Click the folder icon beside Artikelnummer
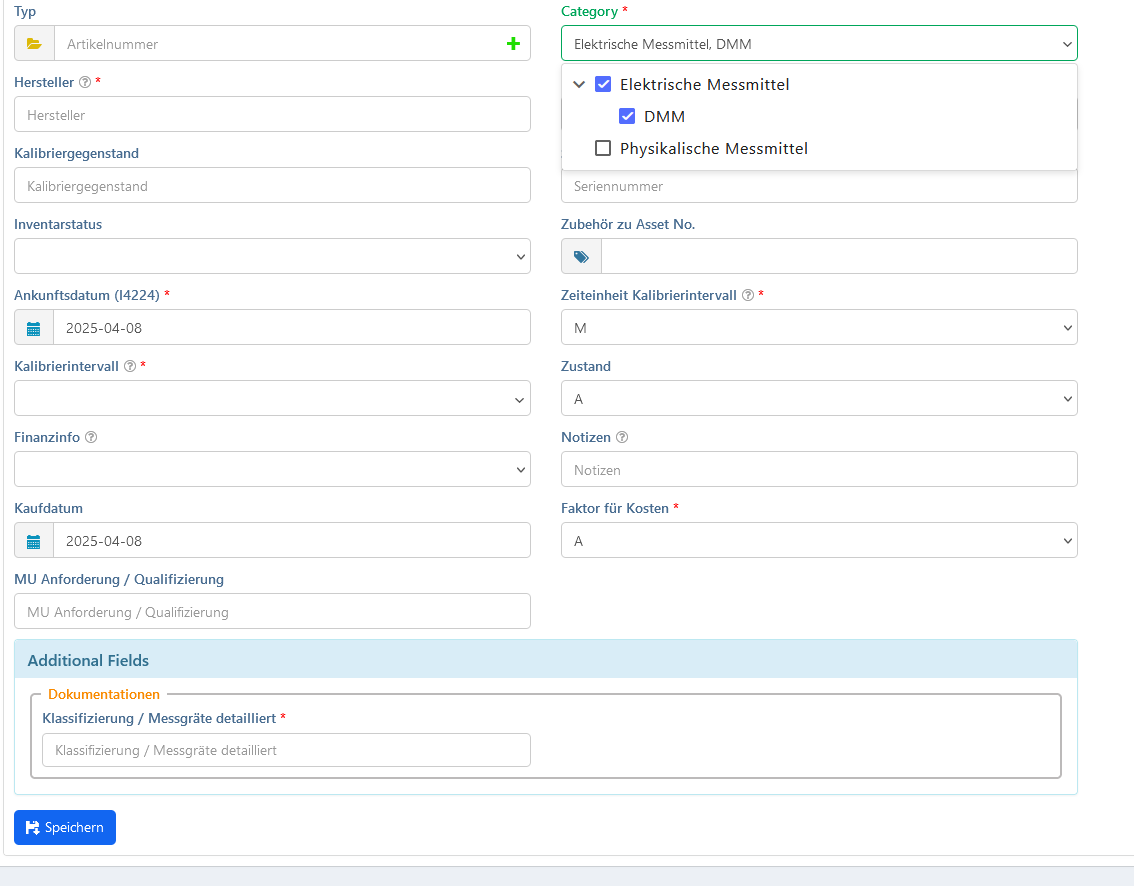 34,44
